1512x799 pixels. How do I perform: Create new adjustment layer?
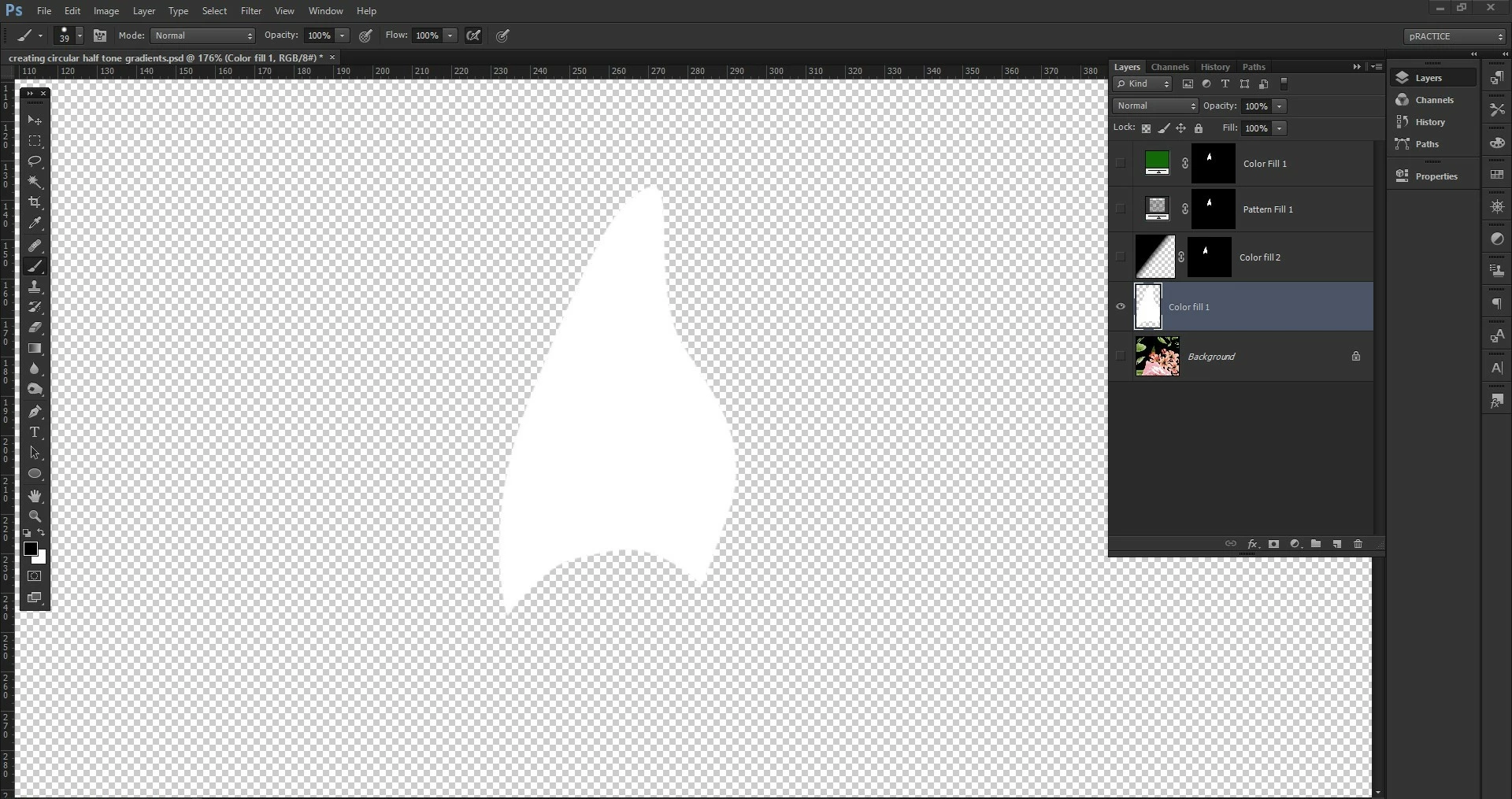(x=1295, y=544)
